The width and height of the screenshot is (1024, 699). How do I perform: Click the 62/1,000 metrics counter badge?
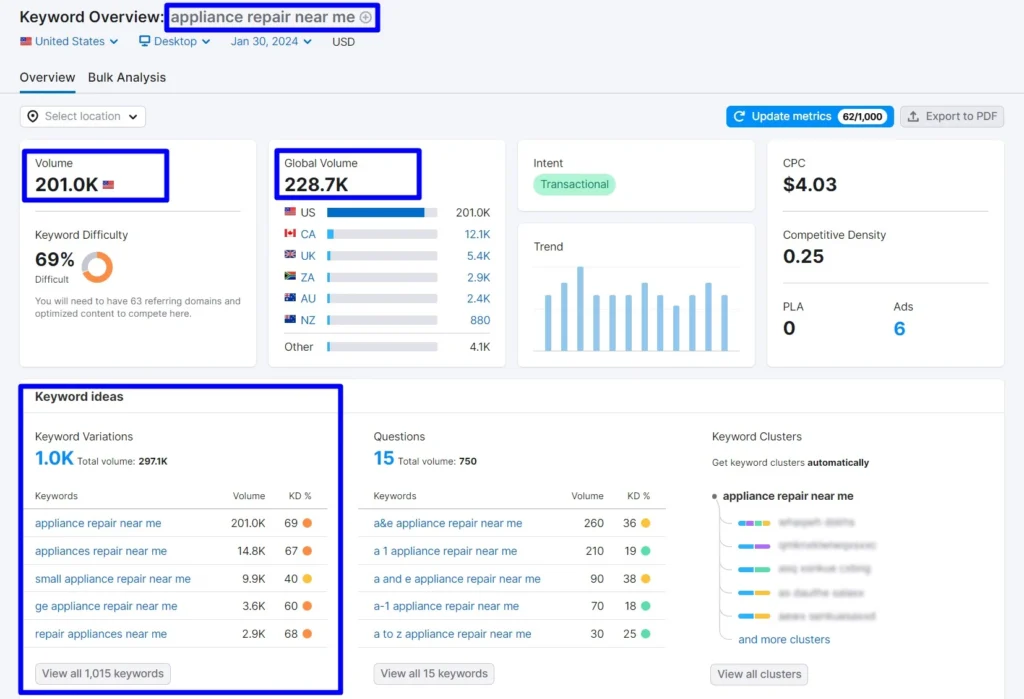862,116
